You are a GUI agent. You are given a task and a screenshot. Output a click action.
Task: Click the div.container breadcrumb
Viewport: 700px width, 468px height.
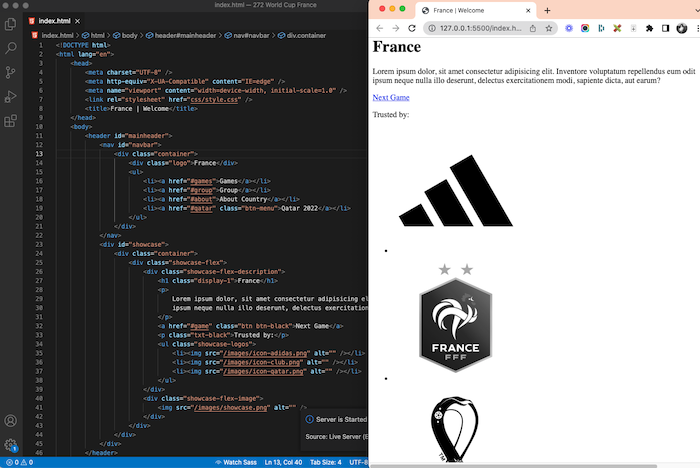pyautogui.click(x=302, y=35)
